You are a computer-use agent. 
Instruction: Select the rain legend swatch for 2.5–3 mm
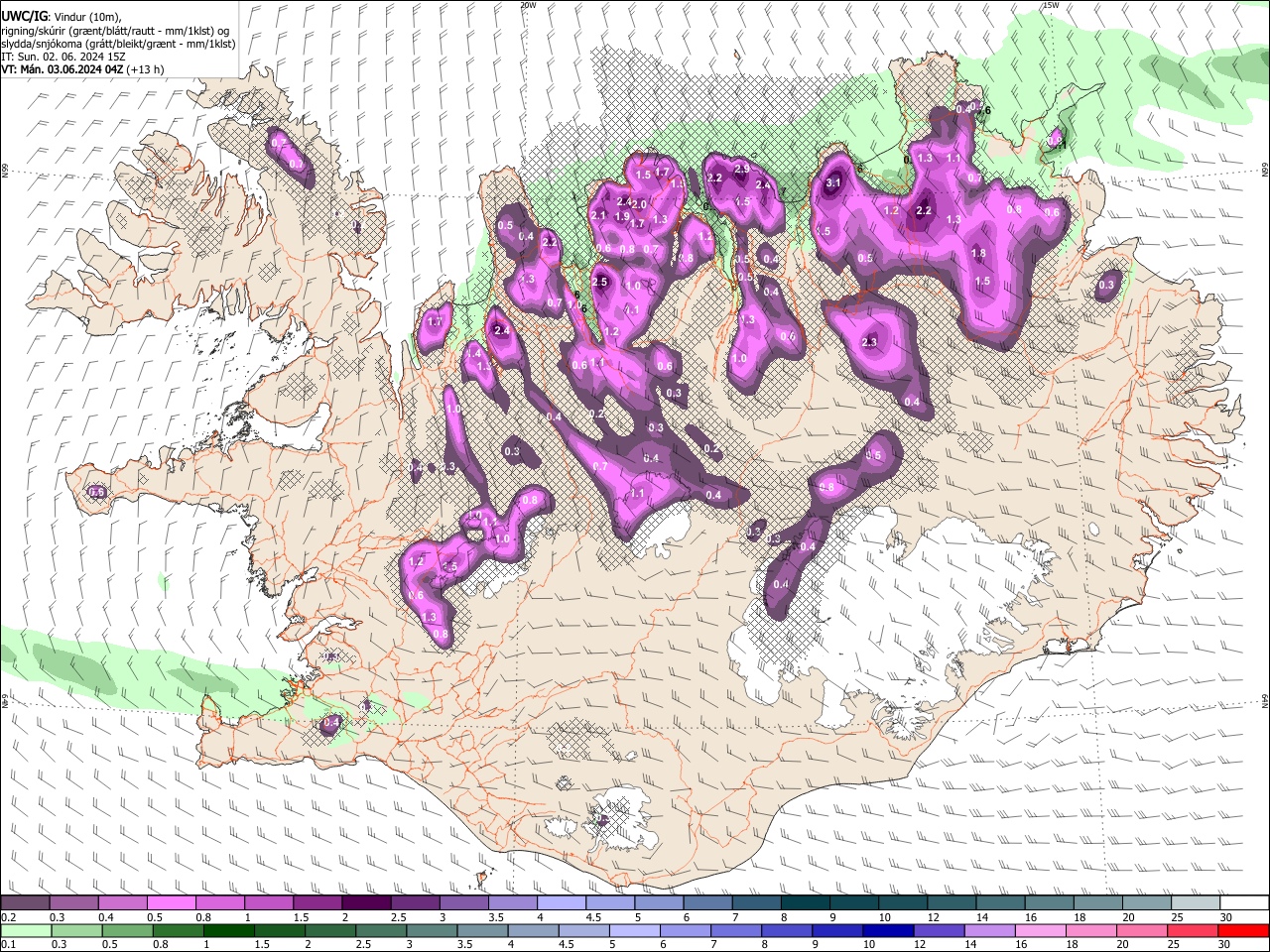point(380,931)
